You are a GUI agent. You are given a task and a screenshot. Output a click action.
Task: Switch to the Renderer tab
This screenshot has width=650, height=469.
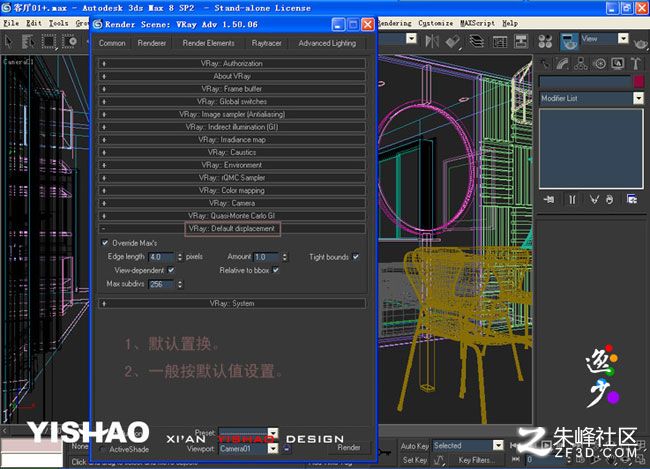(152, 43)
